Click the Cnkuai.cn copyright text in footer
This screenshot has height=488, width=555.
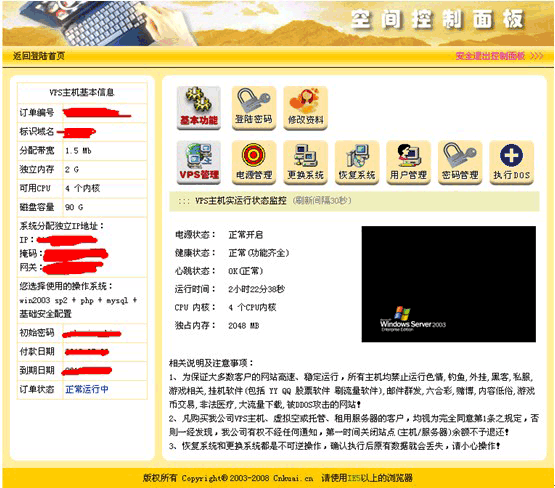click(293, 478)
